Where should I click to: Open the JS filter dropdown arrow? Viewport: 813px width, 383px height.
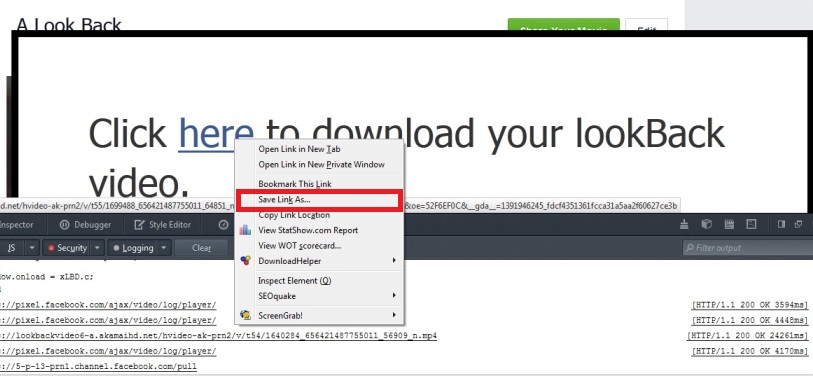click(x=32, y=248)
